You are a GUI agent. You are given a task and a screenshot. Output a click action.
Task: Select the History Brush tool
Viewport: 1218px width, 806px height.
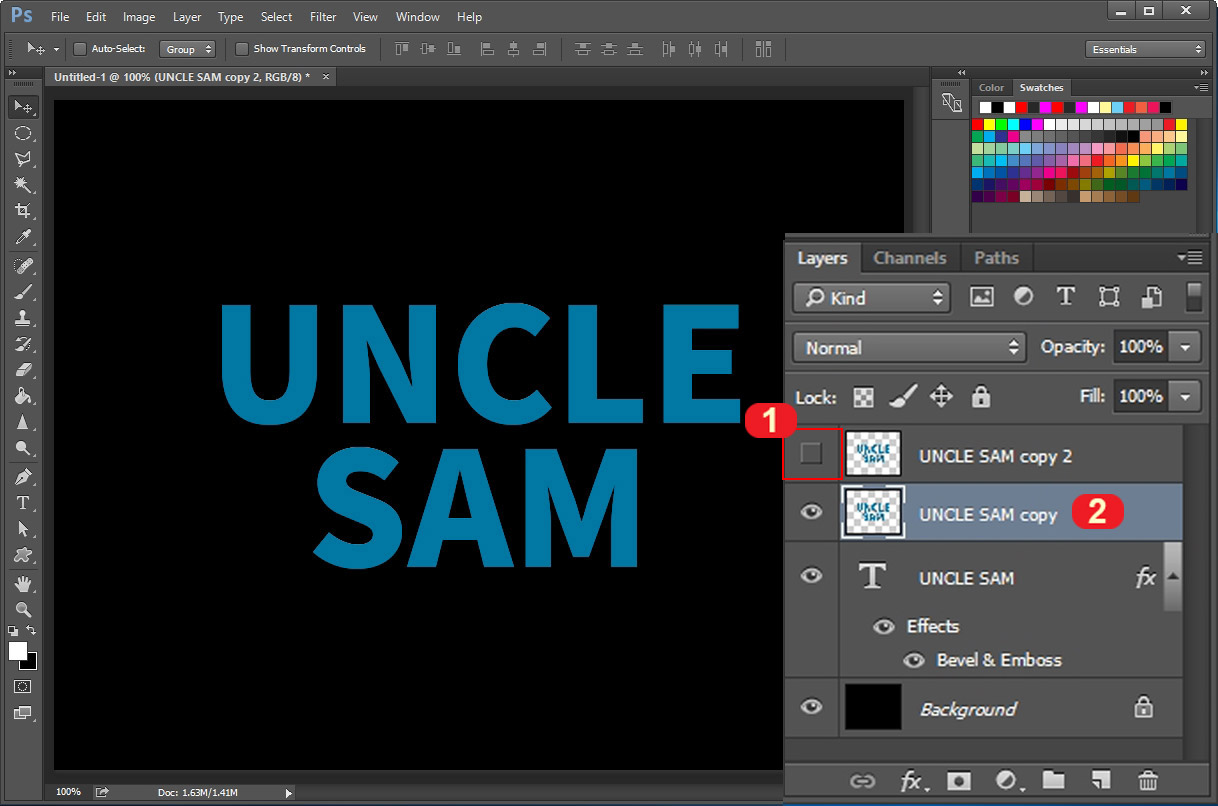[23, 344]
